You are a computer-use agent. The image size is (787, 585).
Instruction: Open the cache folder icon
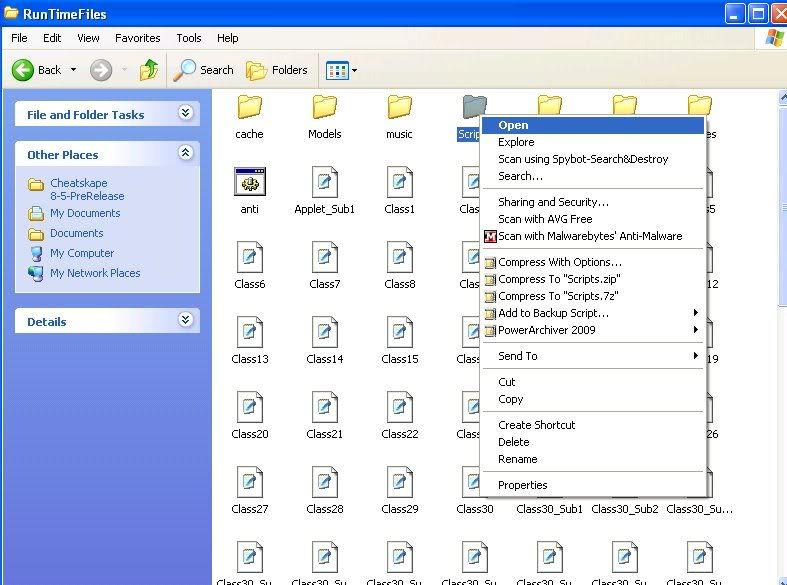point(249,107)
